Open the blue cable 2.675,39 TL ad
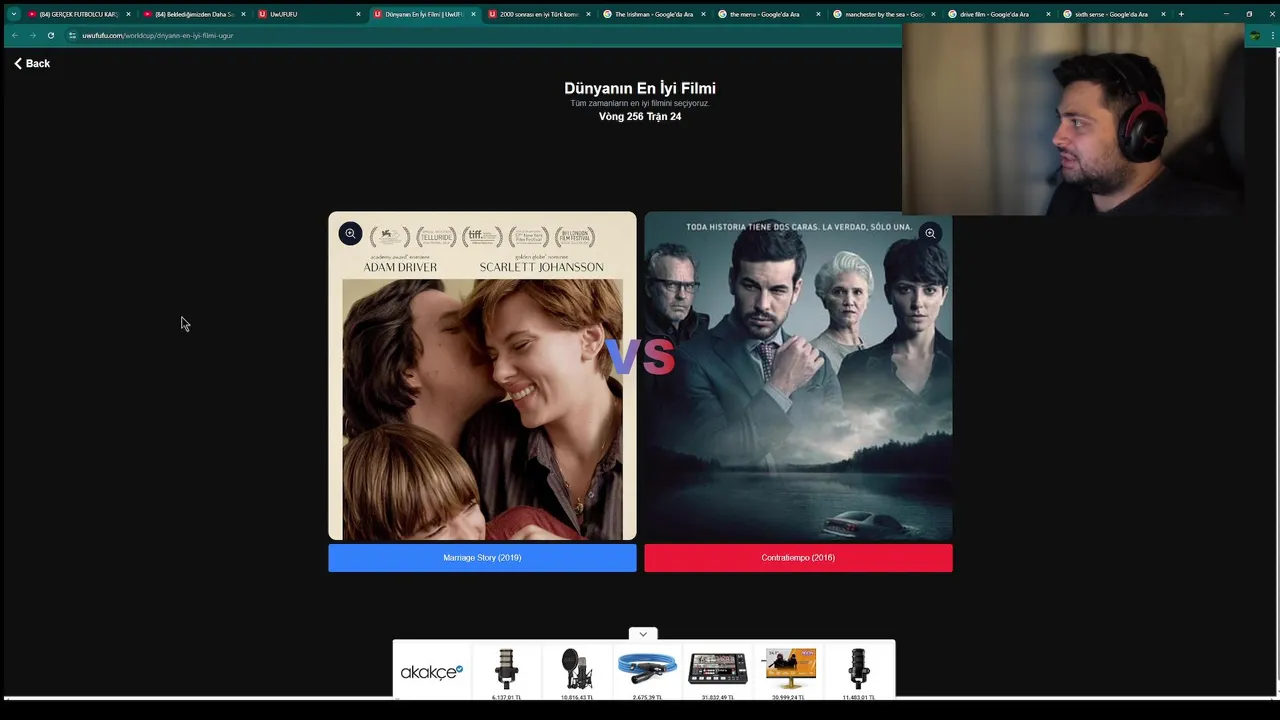 [x=647, y=673]
